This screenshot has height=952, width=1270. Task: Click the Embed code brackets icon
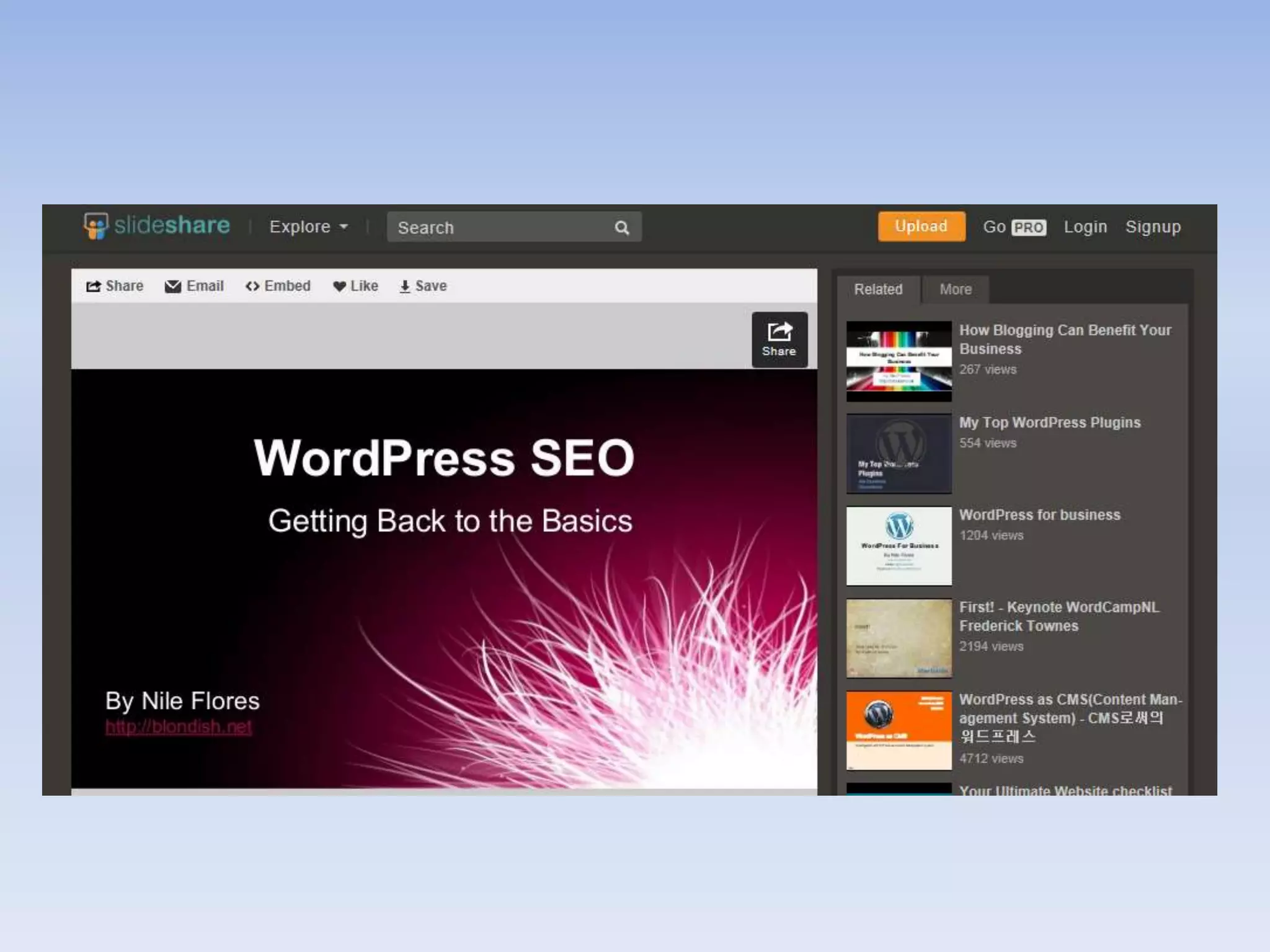pyautogui.click(x=252, y=286)
